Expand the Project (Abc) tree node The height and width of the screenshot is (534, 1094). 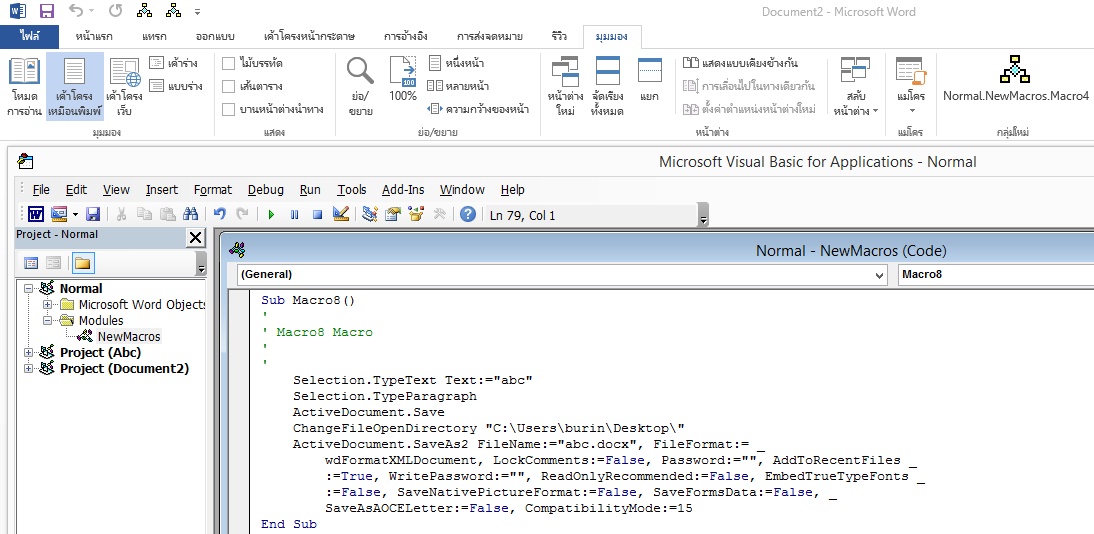29,353
